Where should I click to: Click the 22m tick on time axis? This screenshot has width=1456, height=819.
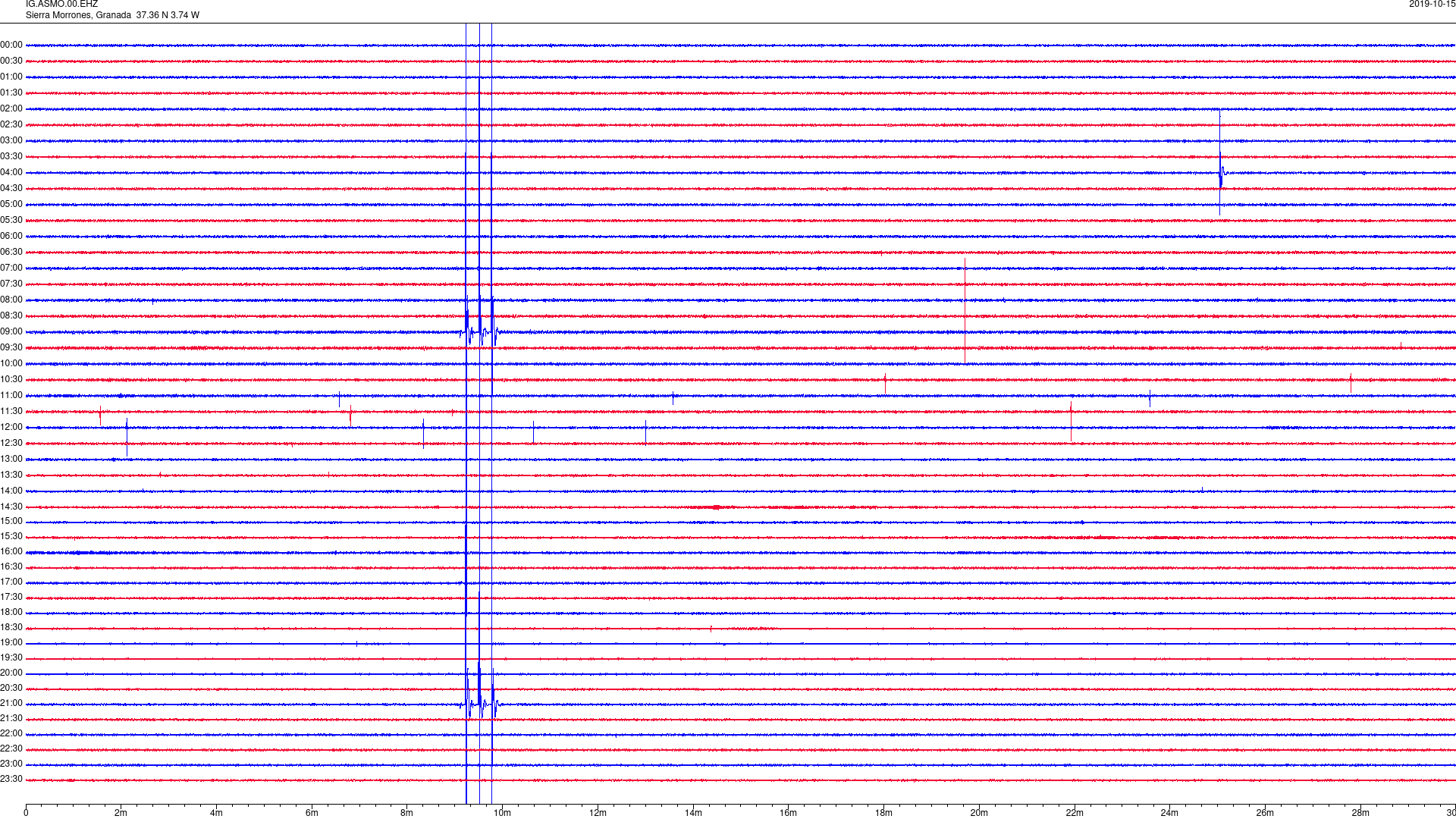pyautogui.click(x=1075, y=813)
